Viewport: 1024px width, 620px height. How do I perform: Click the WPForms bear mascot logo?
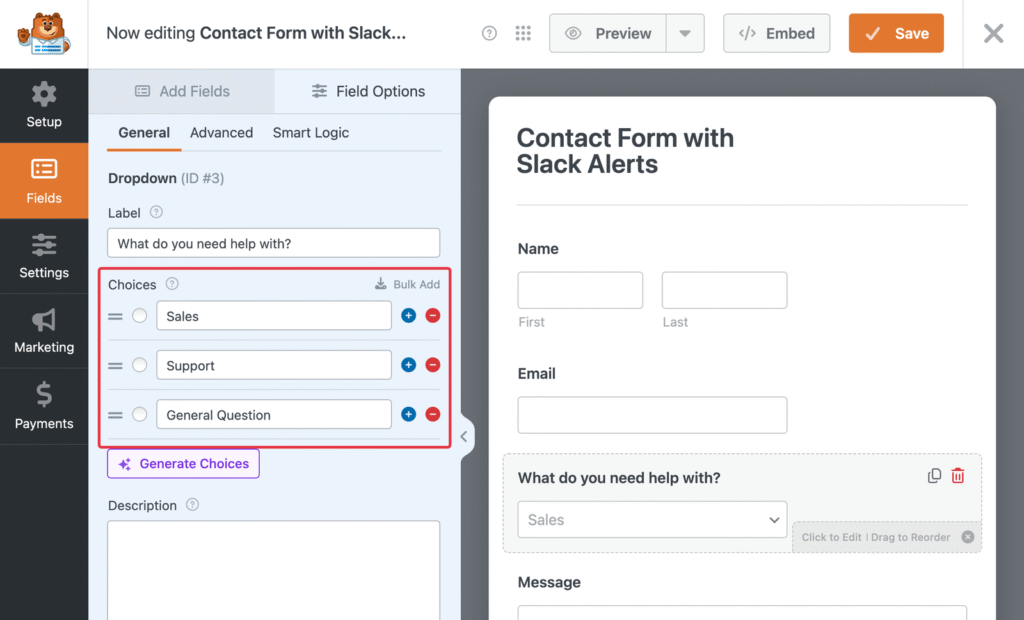click(x=44, y=33)
